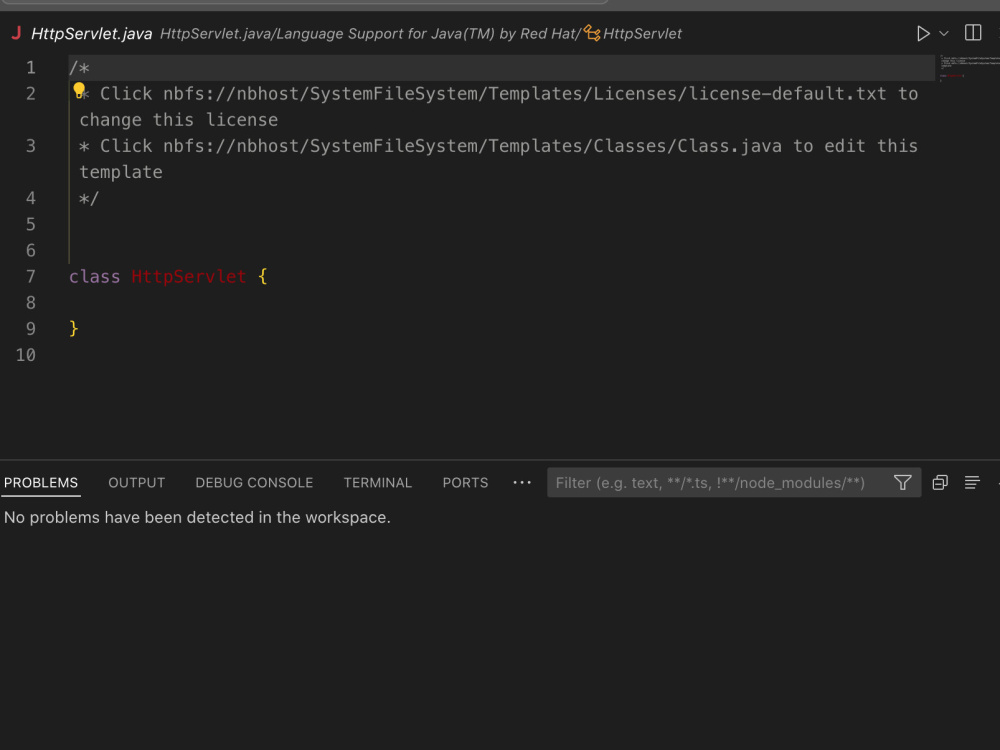Image resolution: width=1000 pixels, height=750 pixels.
Task: Select Language Support for Java breadcrumb segment
Action: pos(427,34)
